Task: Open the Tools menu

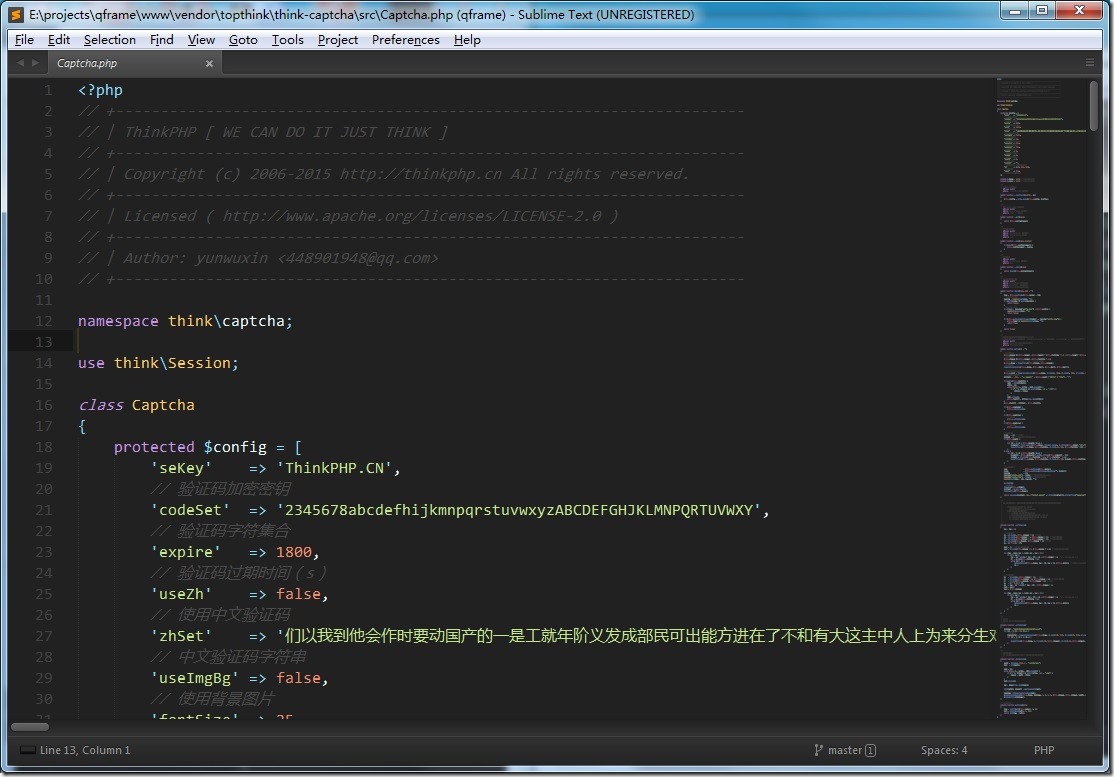Action: pos(288,40)
